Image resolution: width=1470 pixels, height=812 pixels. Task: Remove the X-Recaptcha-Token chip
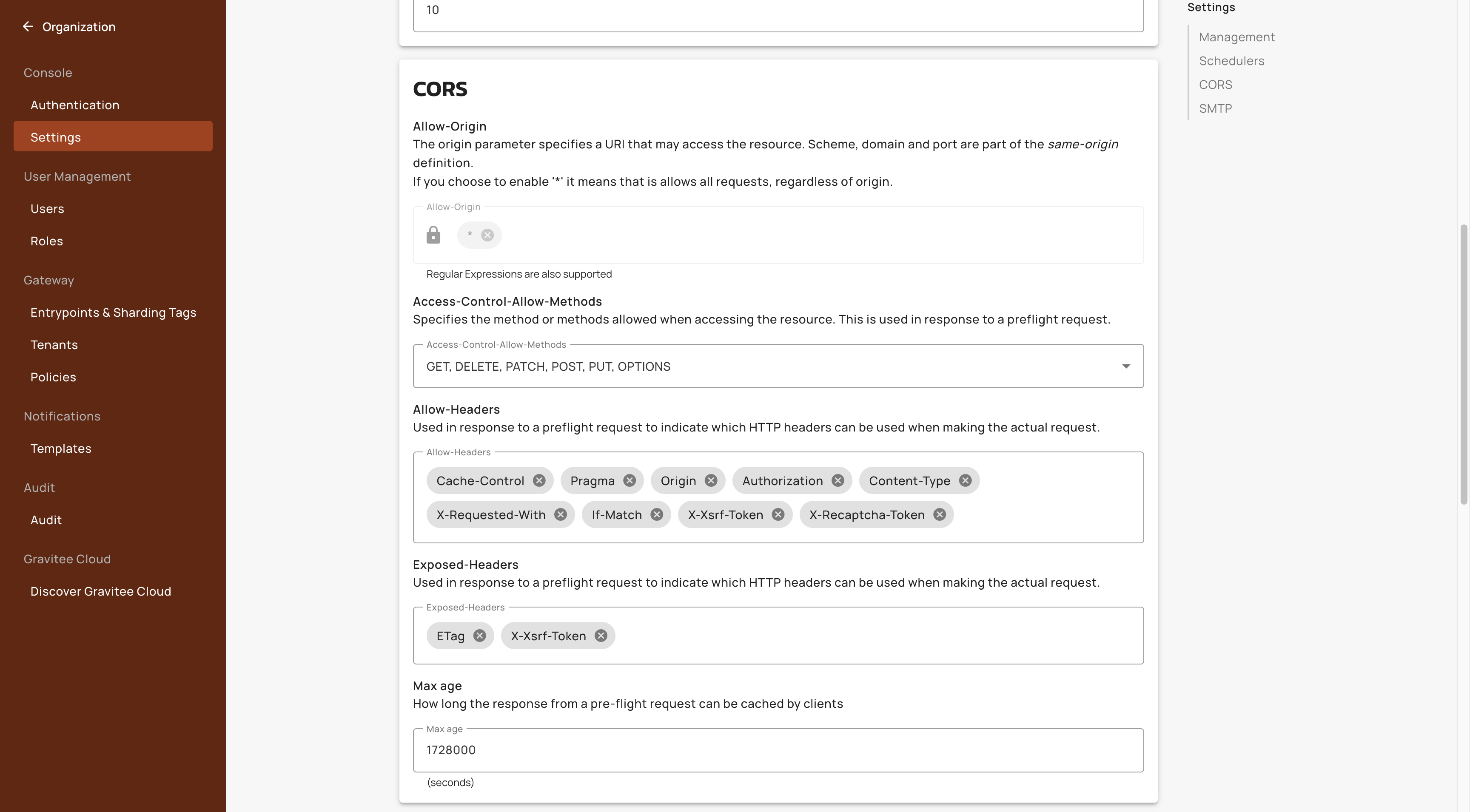pos(939,515)
